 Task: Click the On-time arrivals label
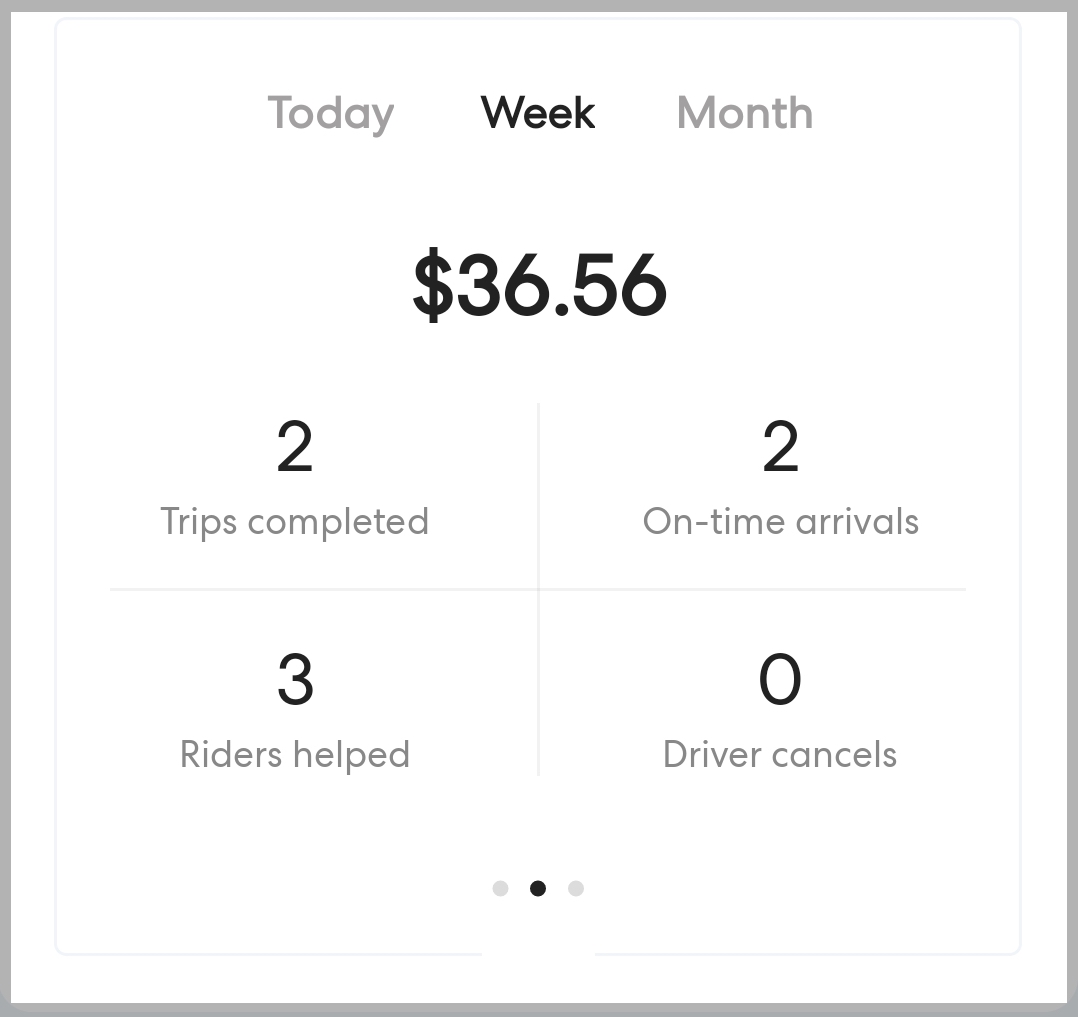pyautogui.click(x=781, y=522)
